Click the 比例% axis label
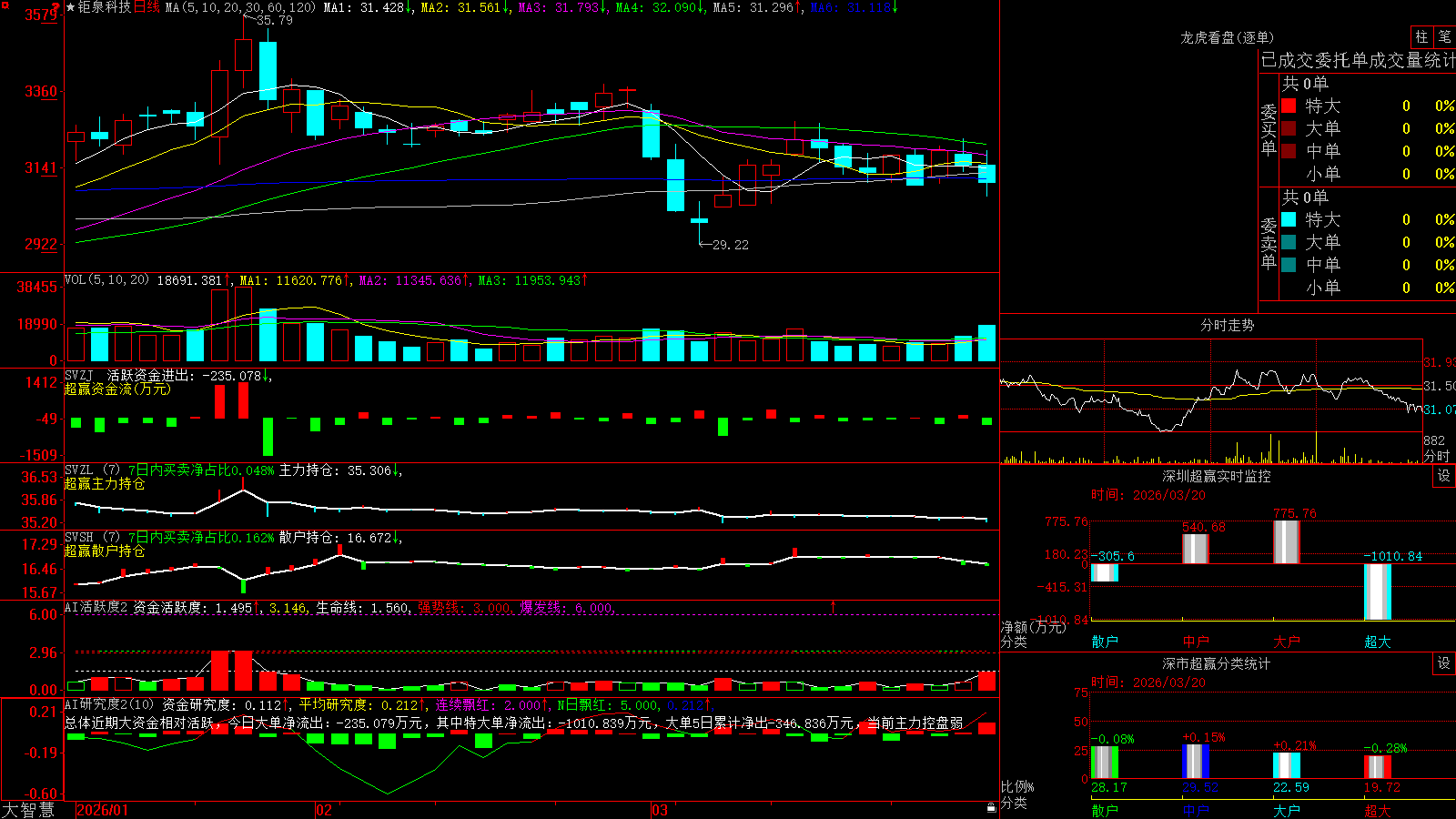Screen dimensions: 1456x819 [x=1017, y=787]
